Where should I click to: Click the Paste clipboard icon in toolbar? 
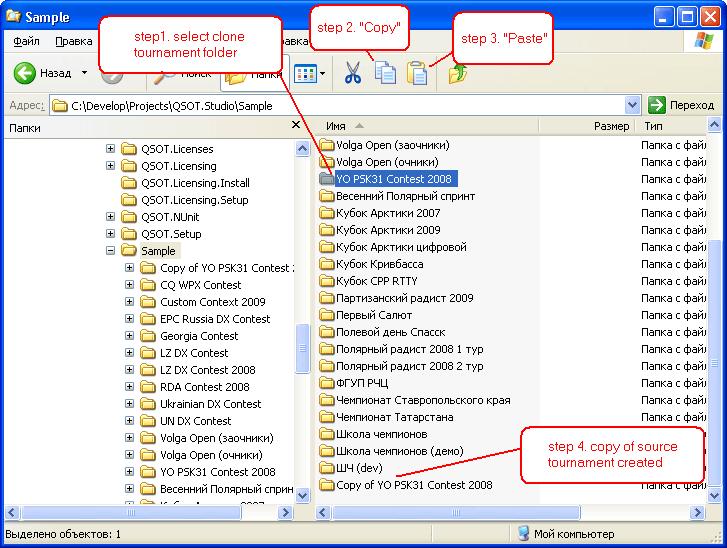coord(417,74)
